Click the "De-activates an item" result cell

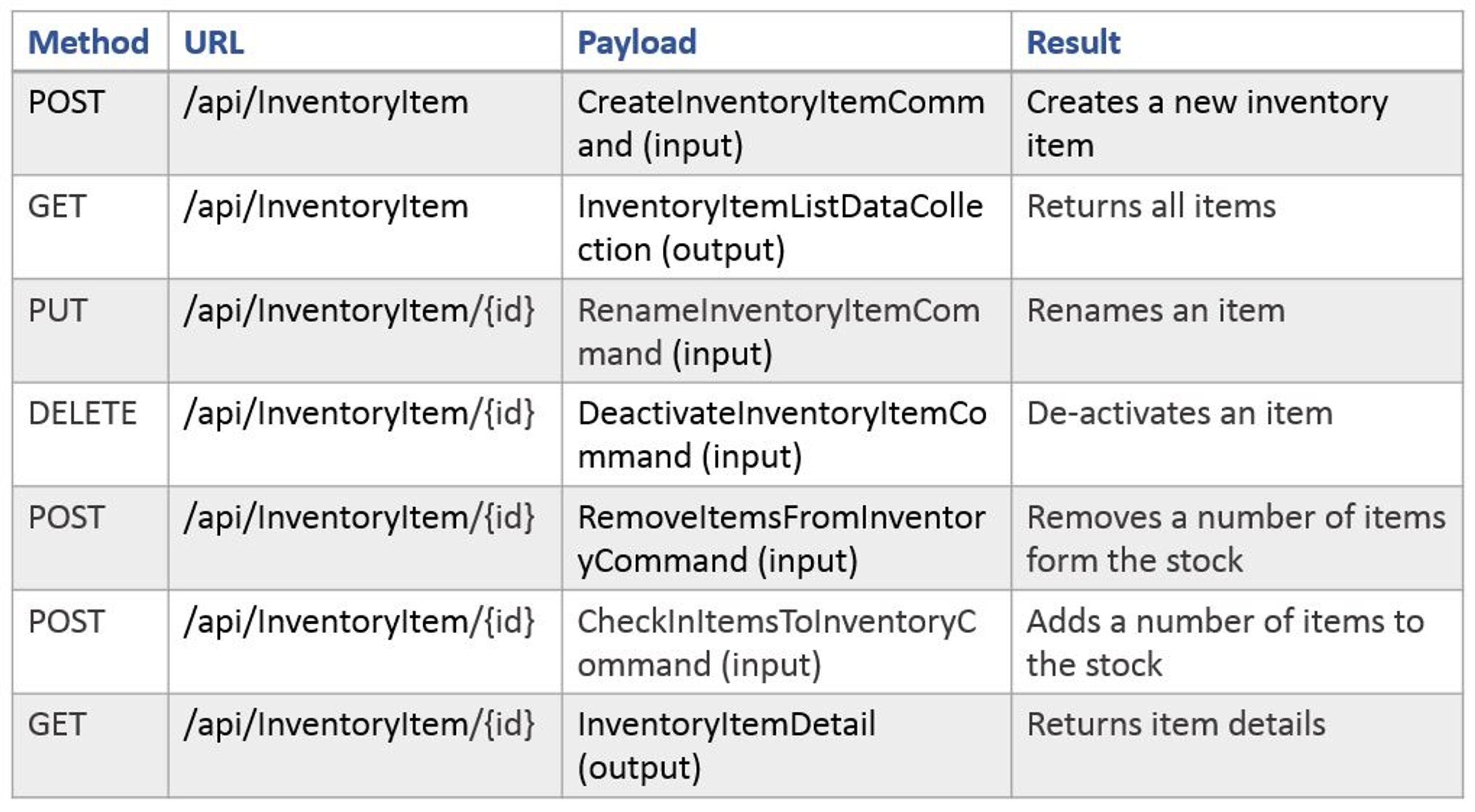pyautogui.click(x=1180, y=413)
